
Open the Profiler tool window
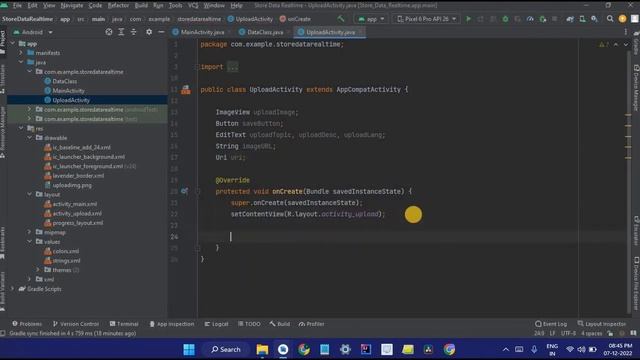pyautogui.click(x=311, y=324)
